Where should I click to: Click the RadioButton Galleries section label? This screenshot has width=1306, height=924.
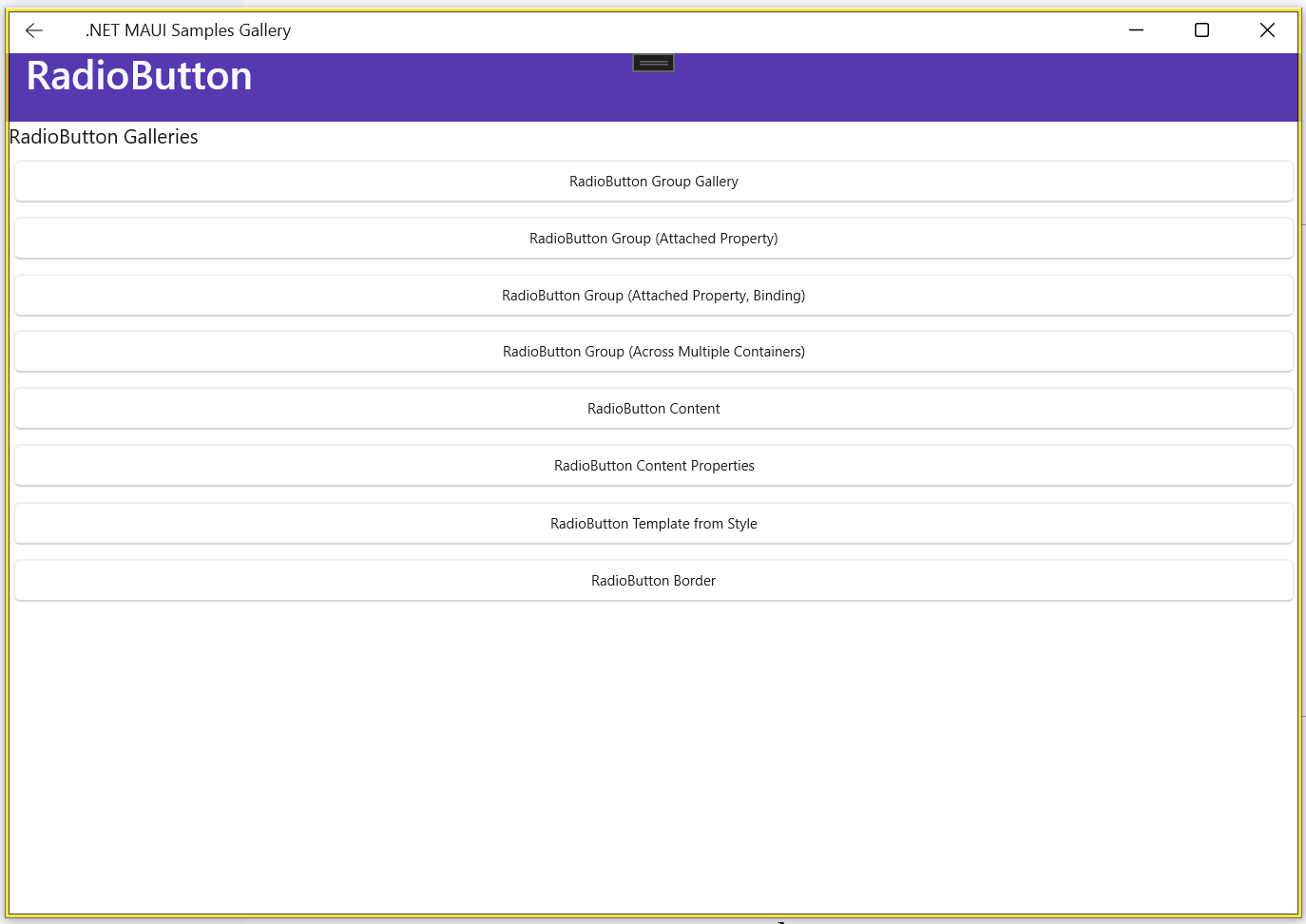point(104,137)
